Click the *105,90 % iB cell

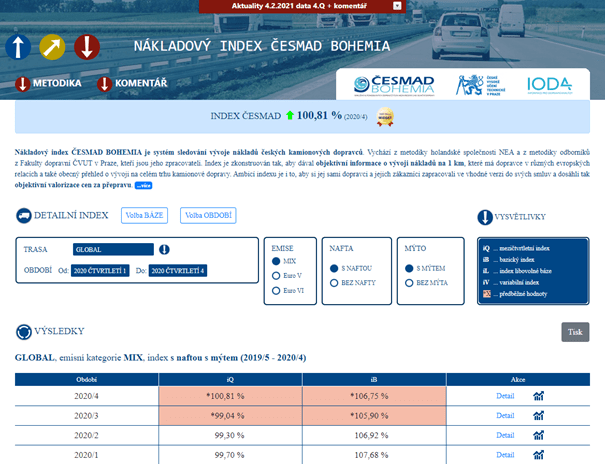(x=374, y=416)
